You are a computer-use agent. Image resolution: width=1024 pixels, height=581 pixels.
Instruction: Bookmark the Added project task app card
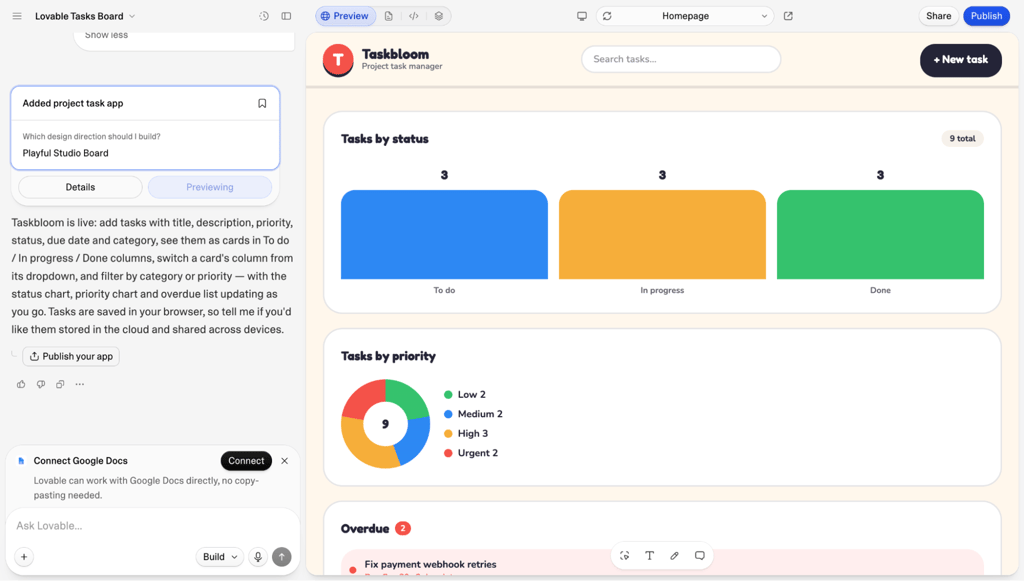(x=262, y=103)
